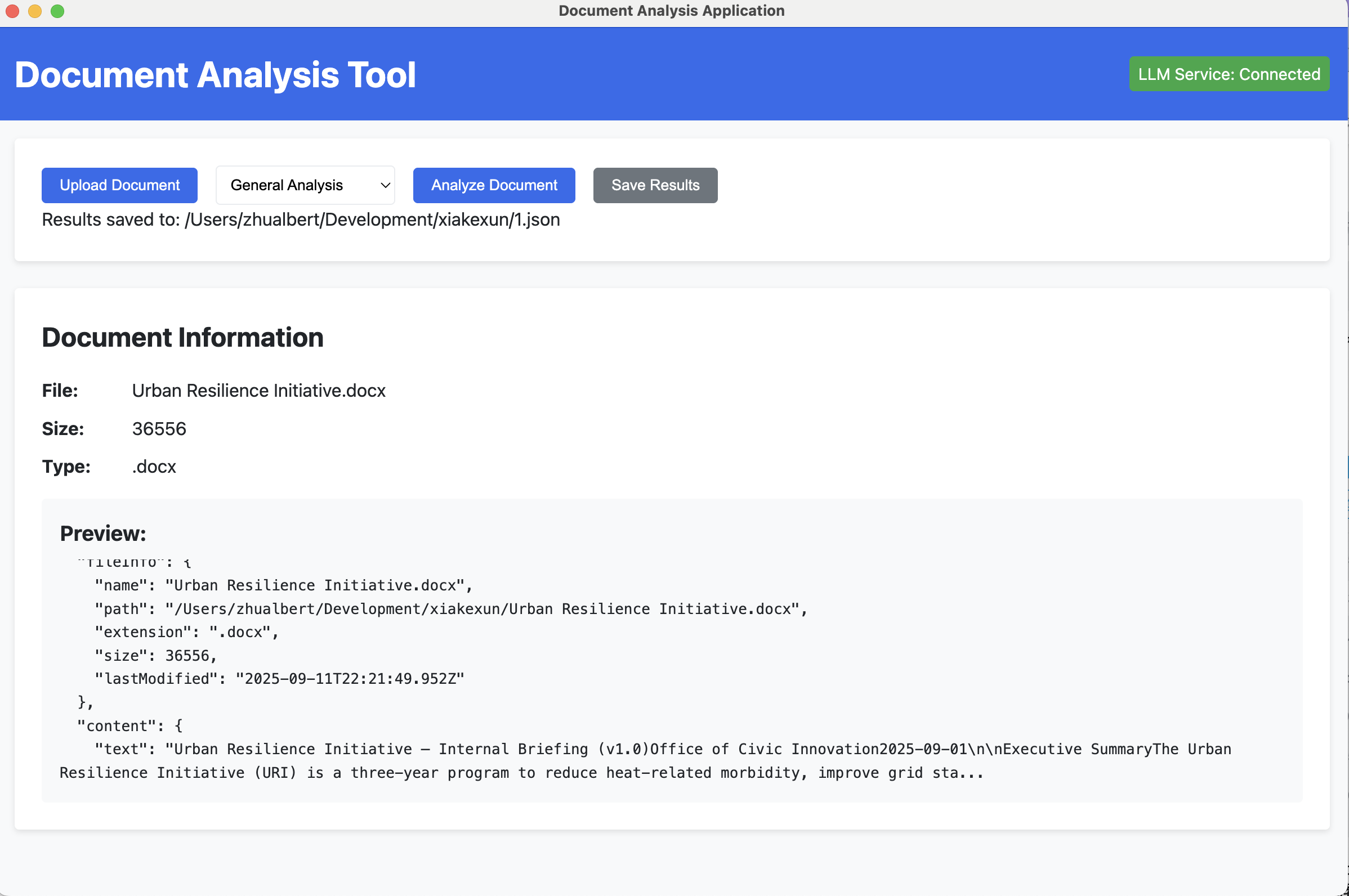Click the size value 36556
This screenshot has width=1349, height=896.
tap(159, 428)
